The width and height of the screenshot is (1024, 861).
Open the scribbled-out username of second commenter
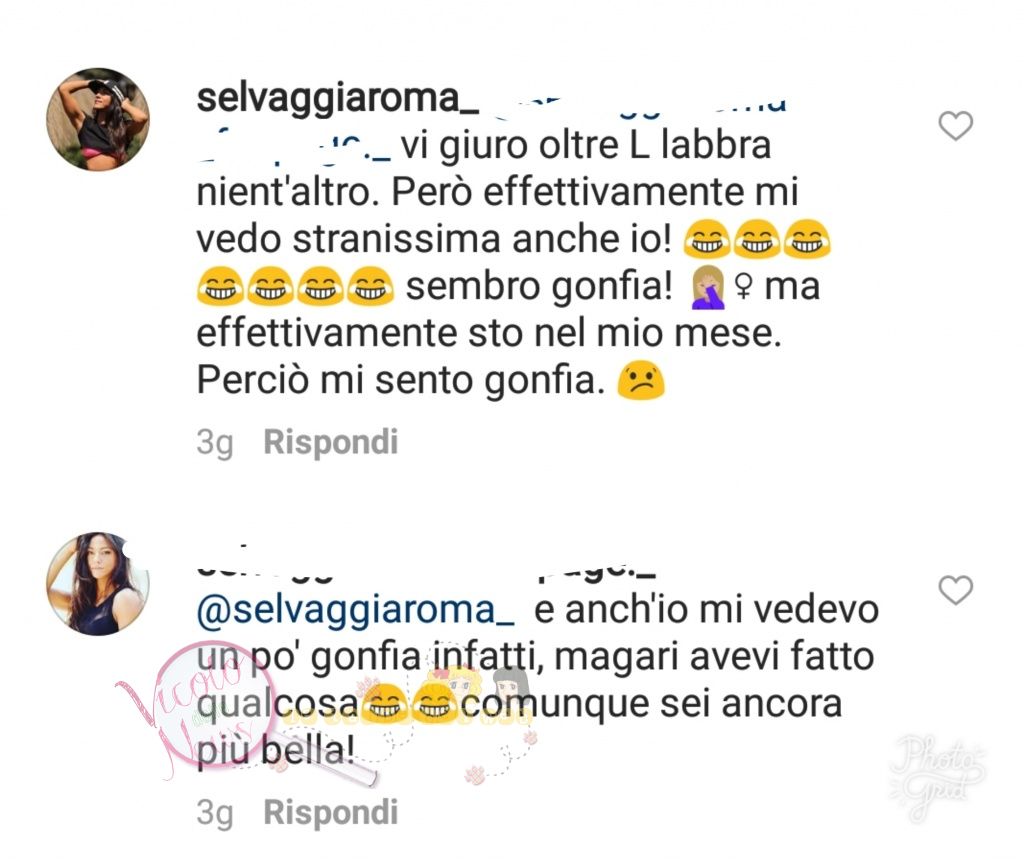tap(426, 565)
